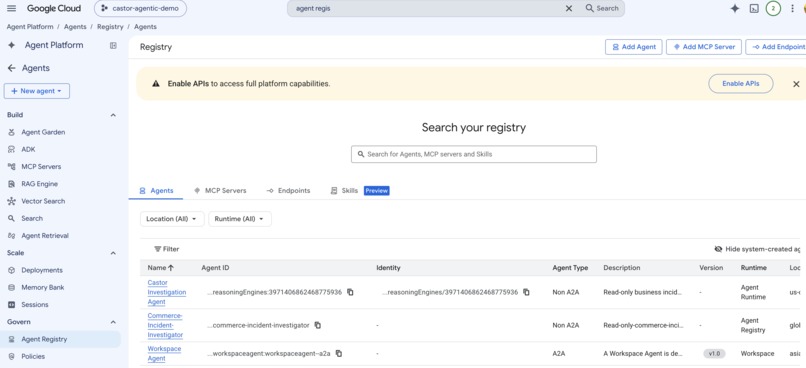
Task: Dismiss the Enable APIs warning banner
Action: (796, 84)
